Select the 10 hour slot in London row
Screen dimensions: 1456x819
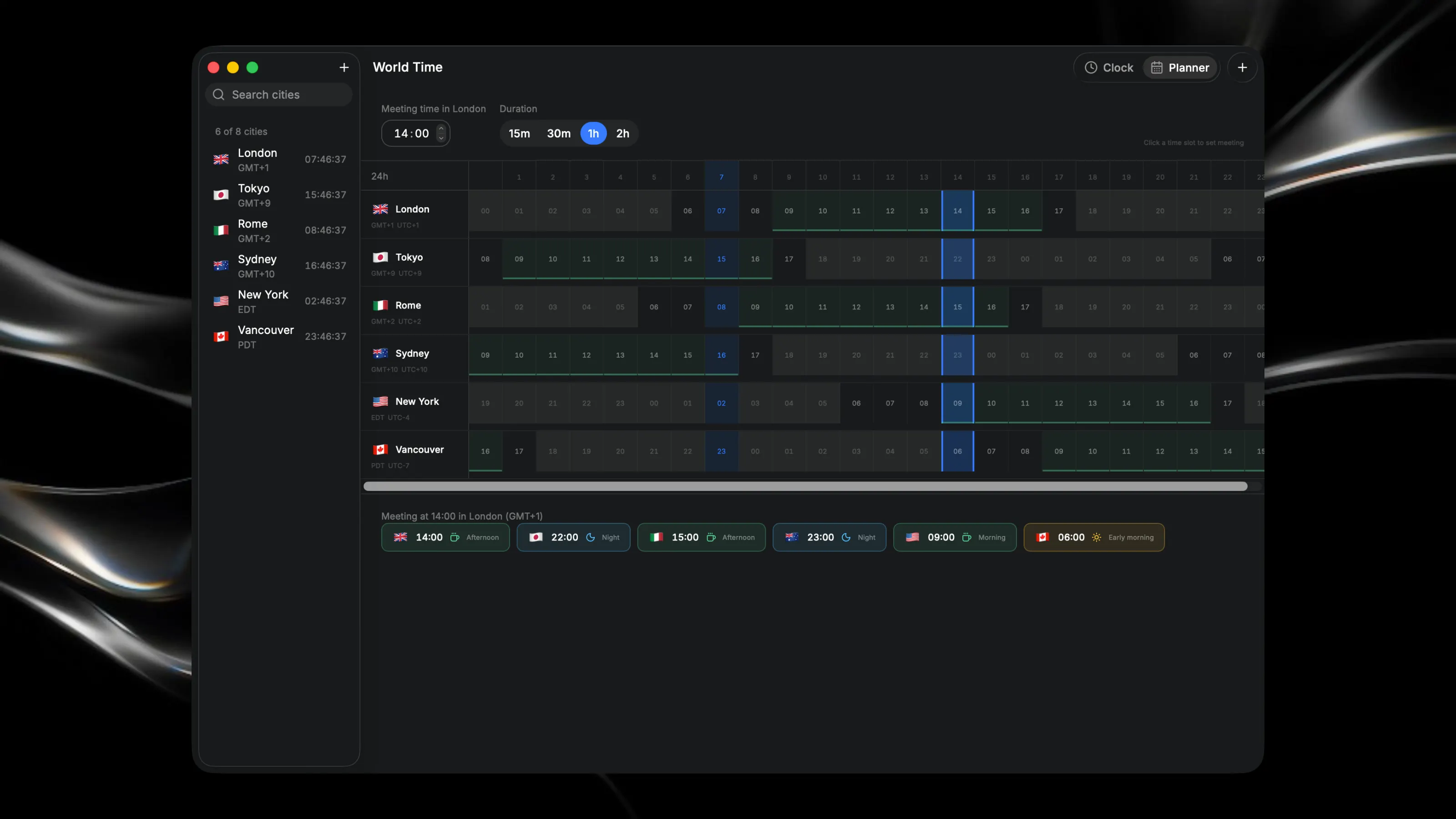(822, 211)
